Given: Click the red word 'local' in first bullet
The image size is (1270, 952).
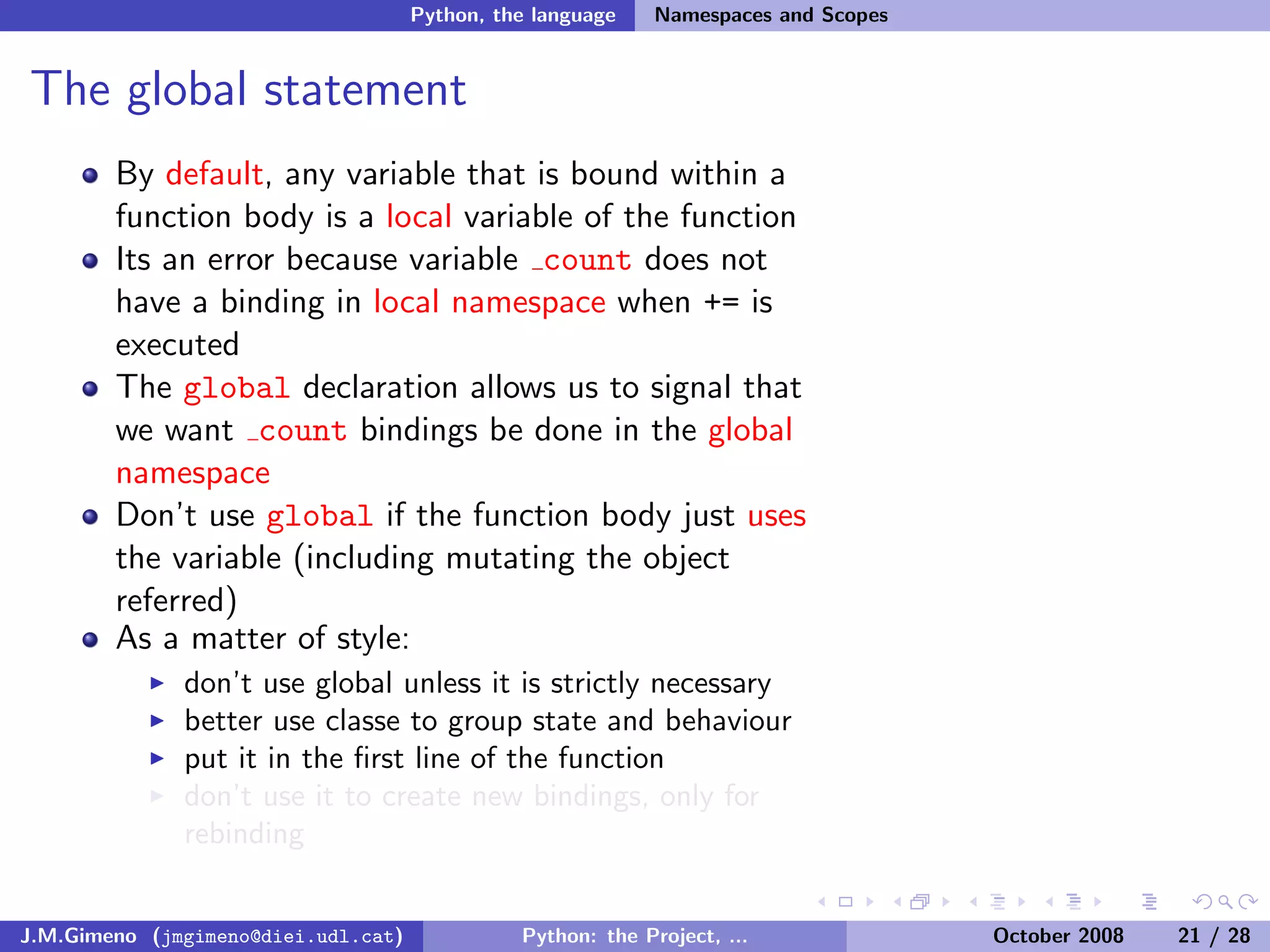Looking at the screenshot, I should click(x=419, y=216).
